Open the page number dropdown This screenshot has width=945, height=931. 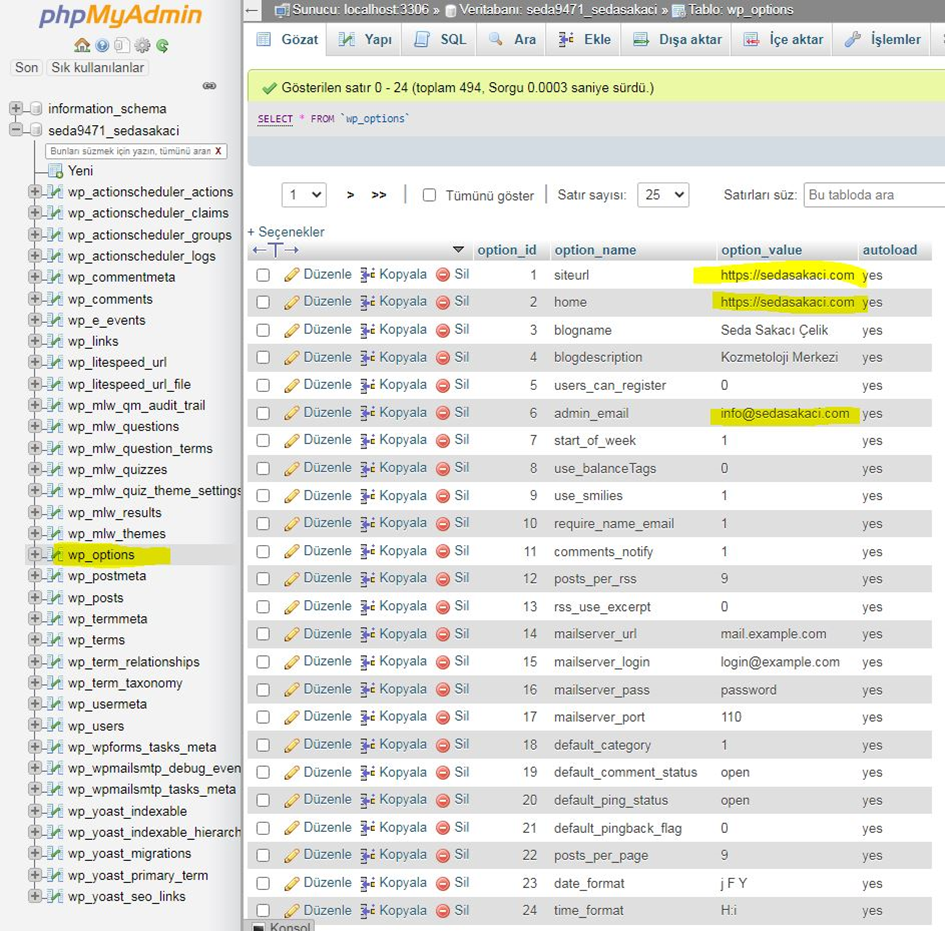tap(304, 195)
